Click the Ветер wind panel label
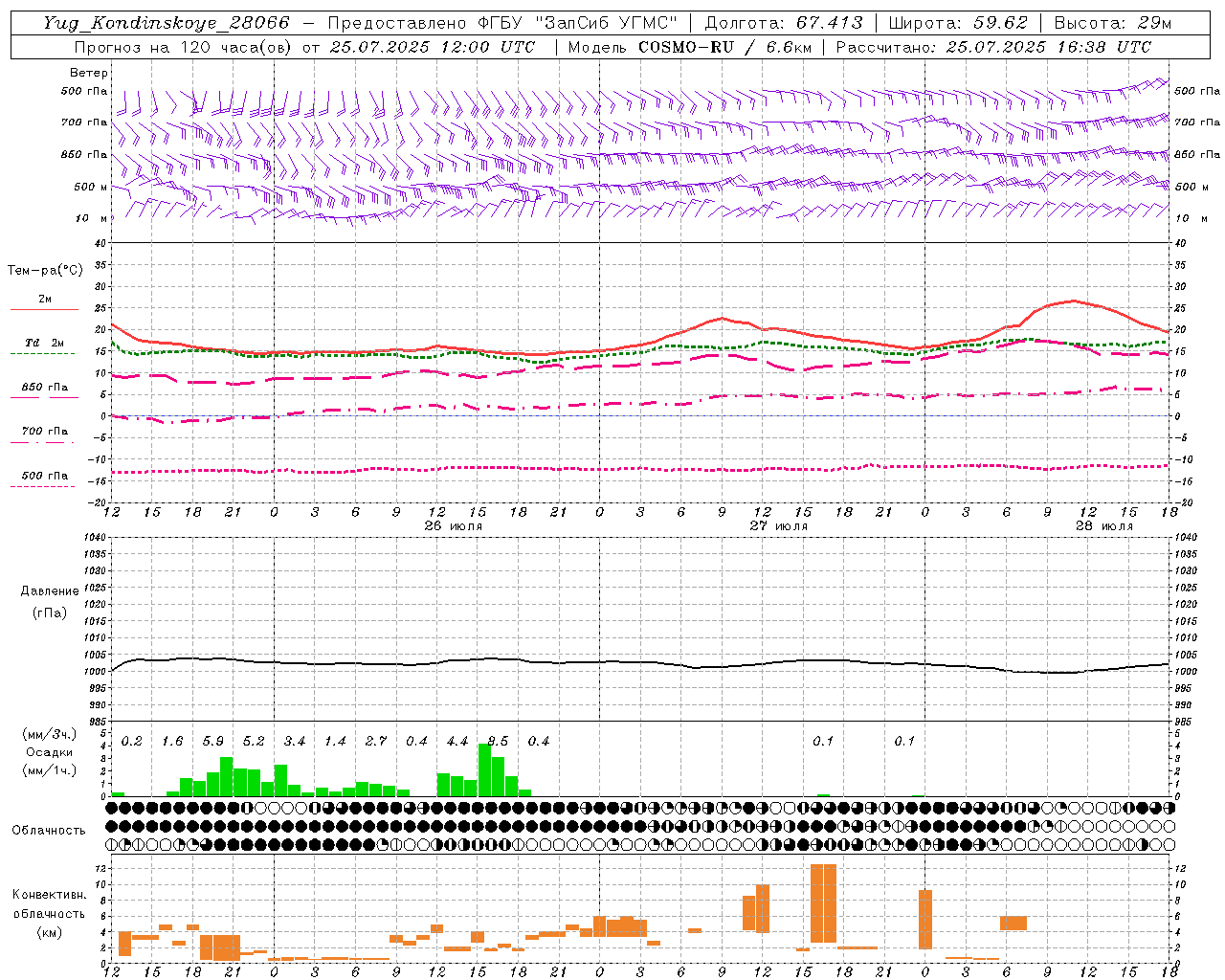The width and height of the screenshot is (1225, 980). tap(88, 73)
